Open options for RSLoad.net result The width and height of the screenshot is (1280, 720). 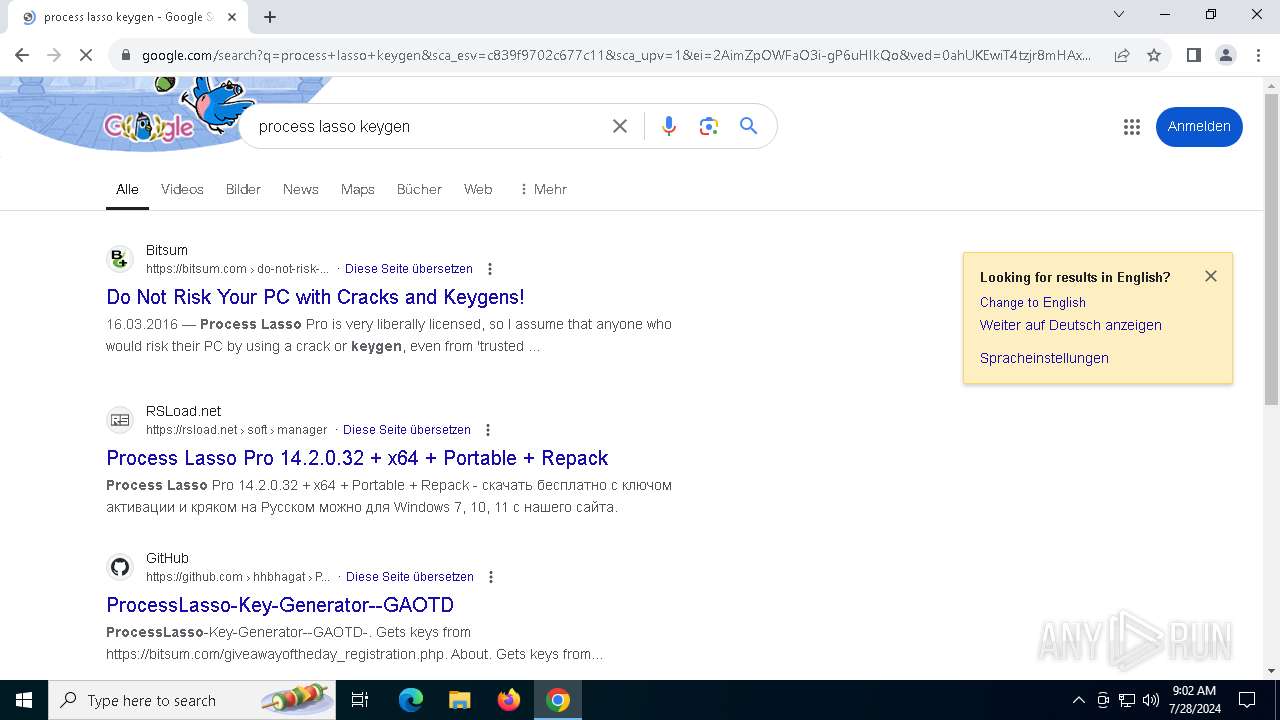[x=488, y=430]
